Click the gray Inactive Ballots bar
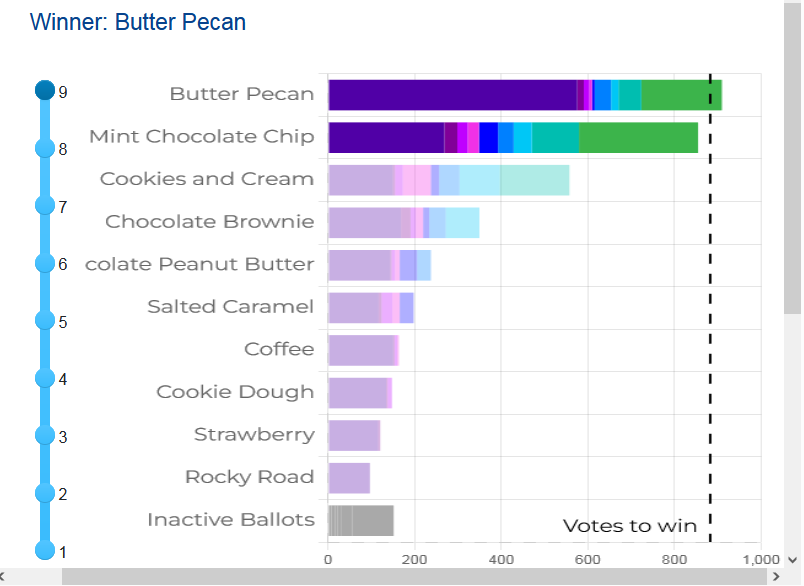 pyautogui.click(x=360, y=521)
